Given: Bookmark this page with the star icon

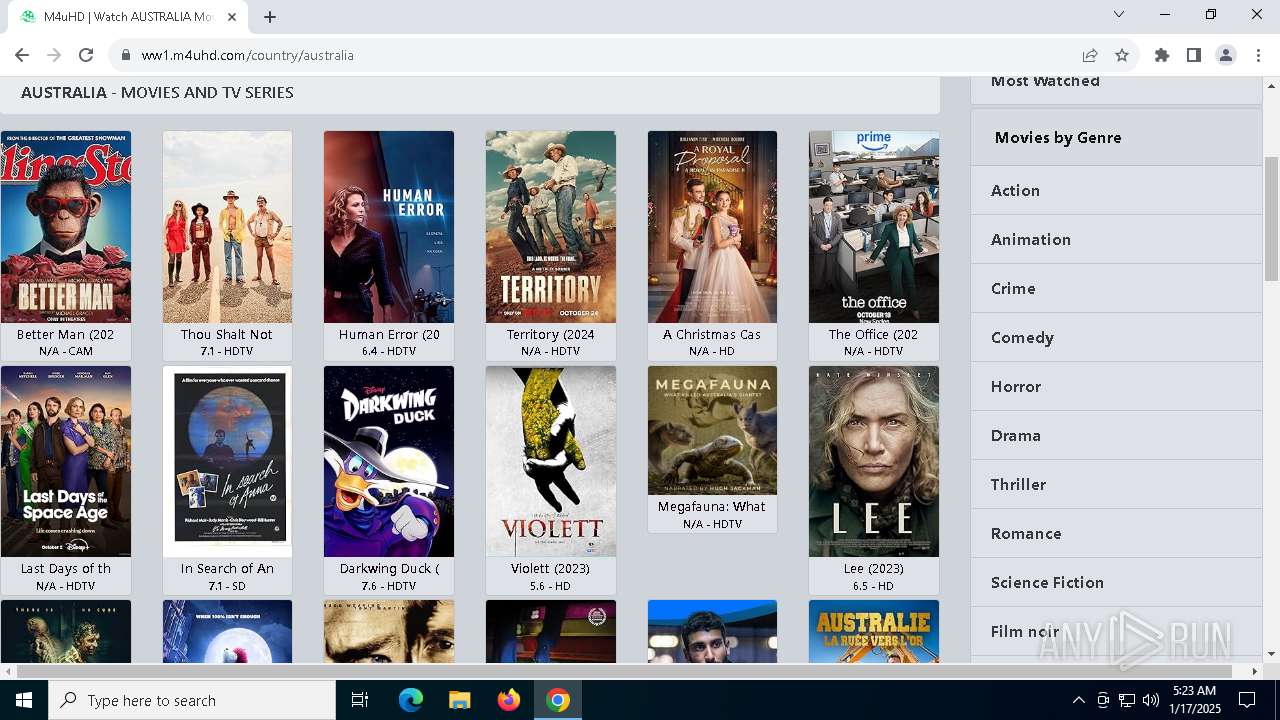Looking at the screenshot, I should pyautogui.click(x=1122, y=55).
